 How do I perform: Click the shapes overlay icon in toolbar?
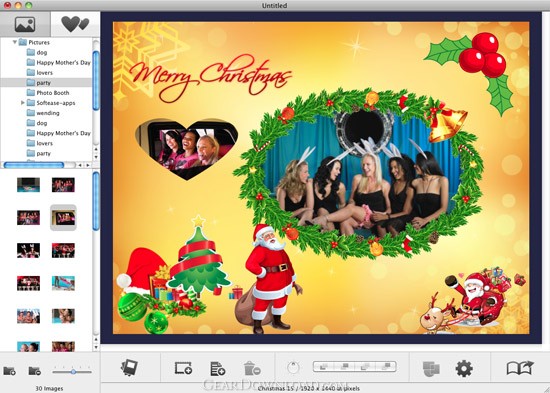[x=431, y=368]
